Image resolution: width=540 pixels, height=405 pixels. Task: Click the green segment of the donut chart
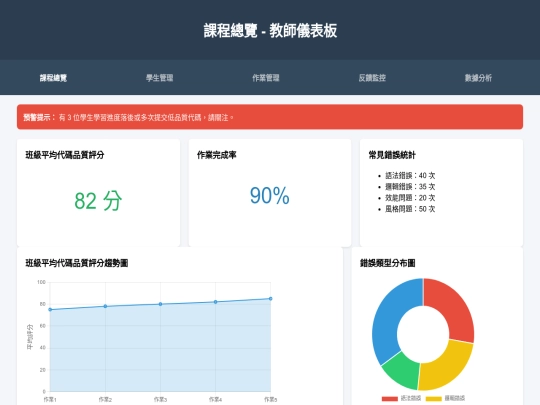403,370
